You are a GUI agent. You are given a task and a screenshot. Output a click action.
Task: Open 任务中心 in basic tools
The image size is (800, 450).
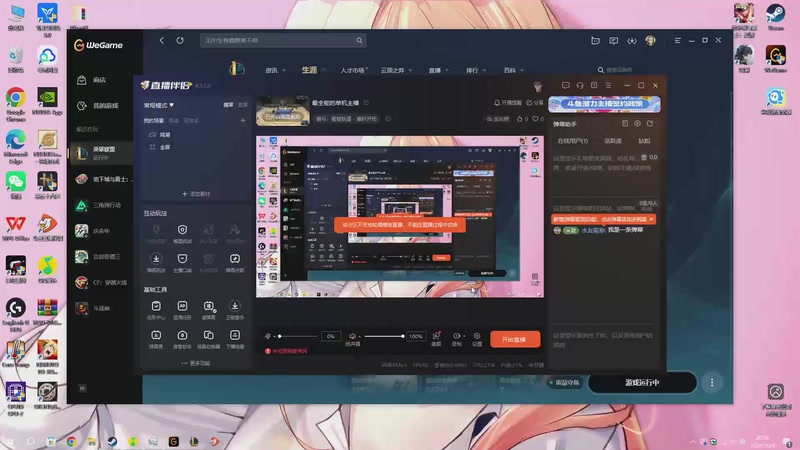pos(156,310)
